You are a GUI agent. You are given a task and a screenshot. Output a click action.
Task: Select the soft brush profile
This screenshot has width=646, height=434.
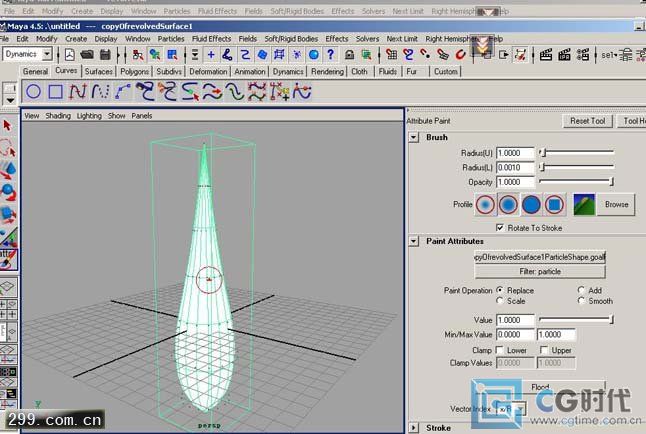click(508, 204)
